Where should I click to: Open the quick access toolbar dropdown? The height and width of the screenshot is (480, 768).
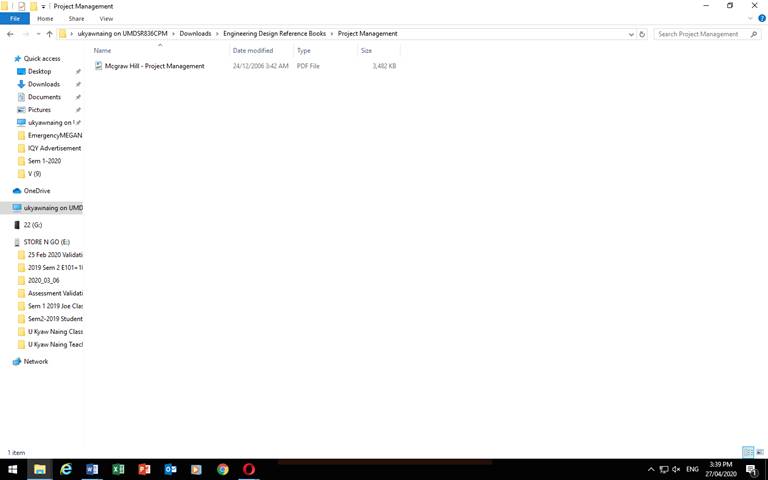[43, 6]
